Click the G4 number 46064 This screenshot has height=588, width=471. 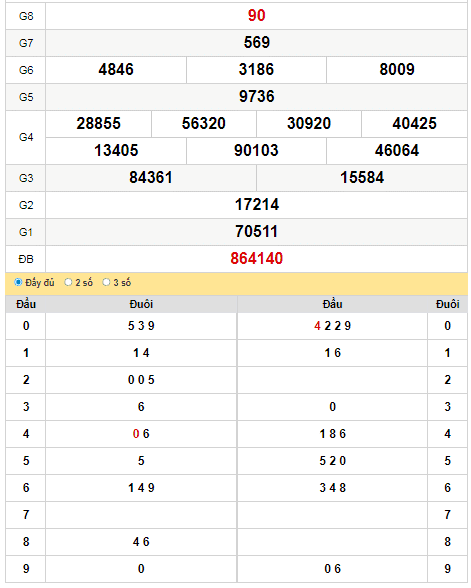point(397,151)
